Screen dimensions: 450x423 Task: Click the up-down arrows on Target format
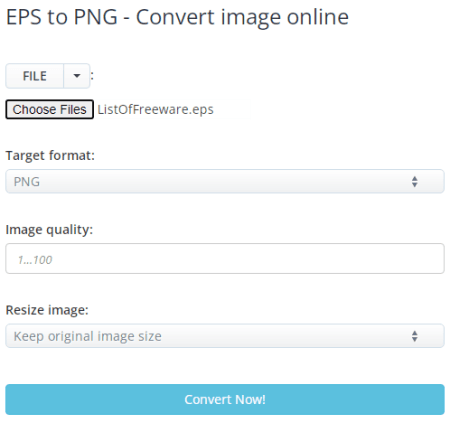click(414, 182)
